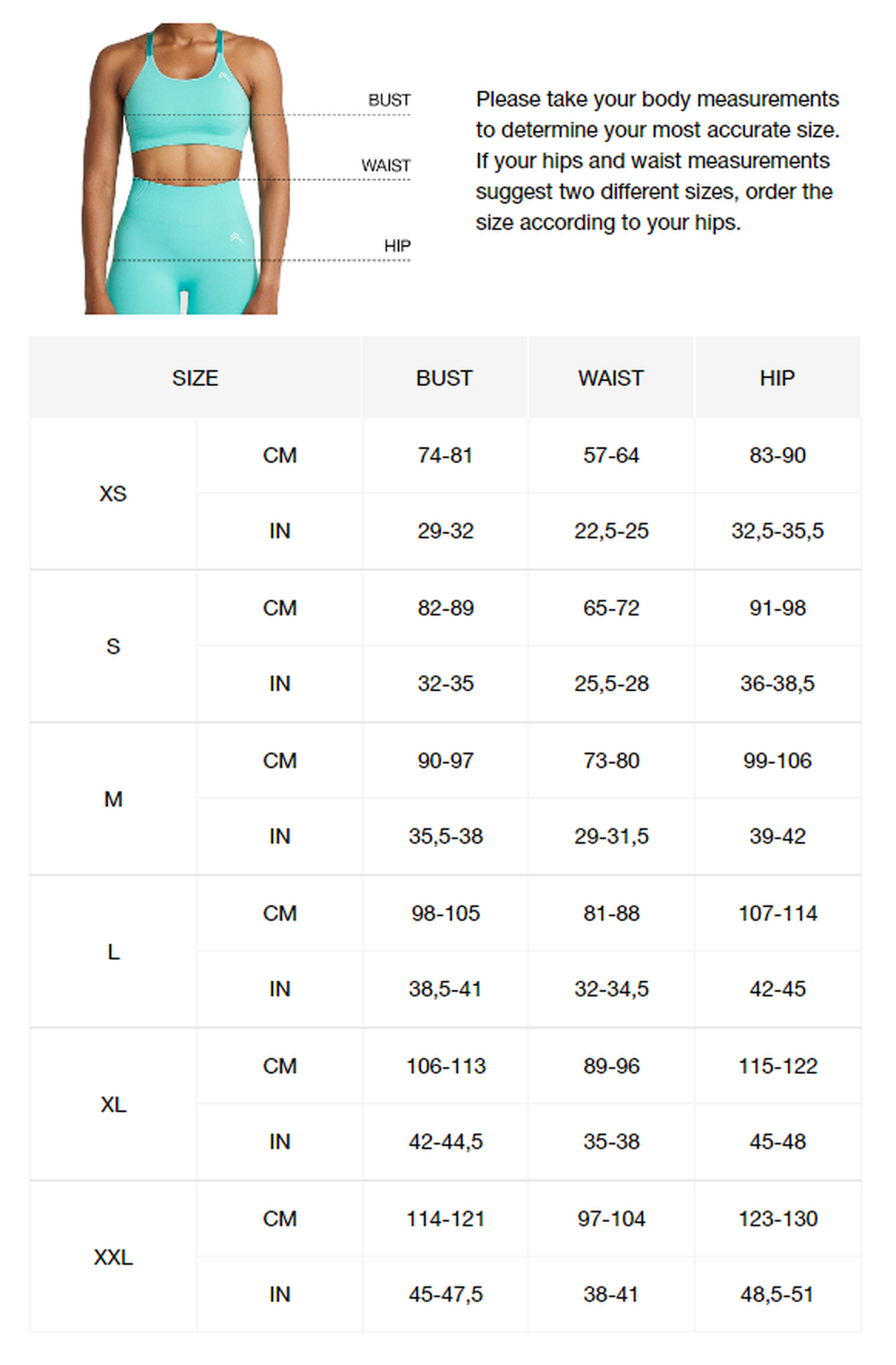The width and height of the screenshot is (896, 1365).
Task: Pick the XL size row label
Action: [113, 1104]
